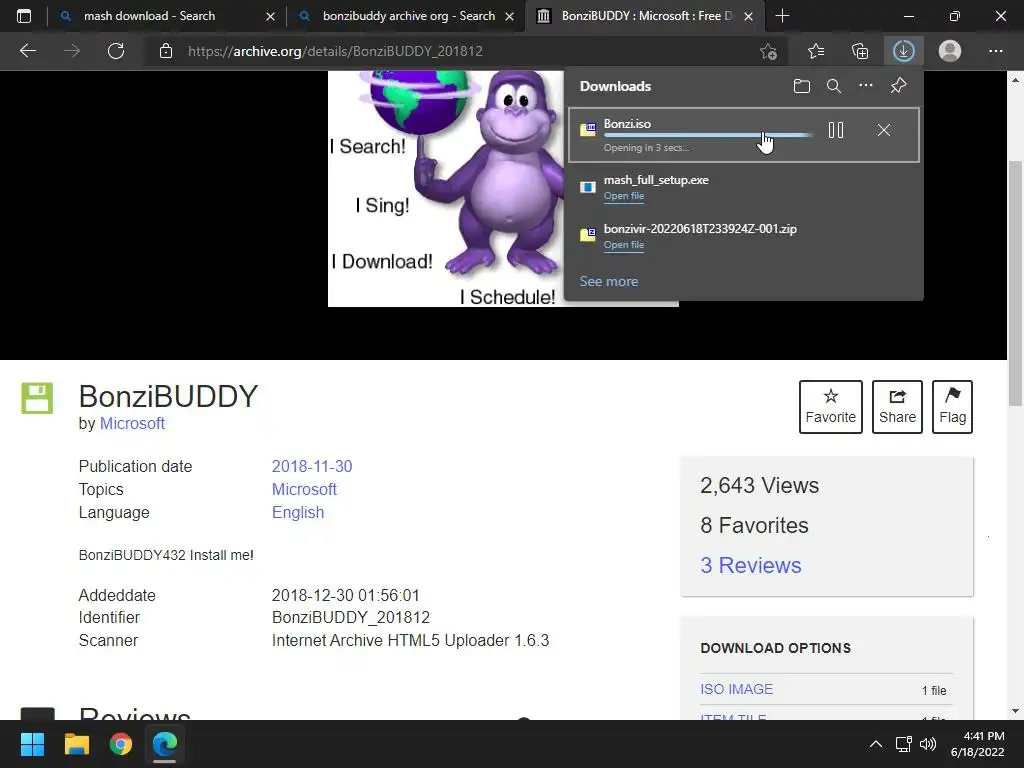
Task: Refresh the current page
Action: pos(116,51)
